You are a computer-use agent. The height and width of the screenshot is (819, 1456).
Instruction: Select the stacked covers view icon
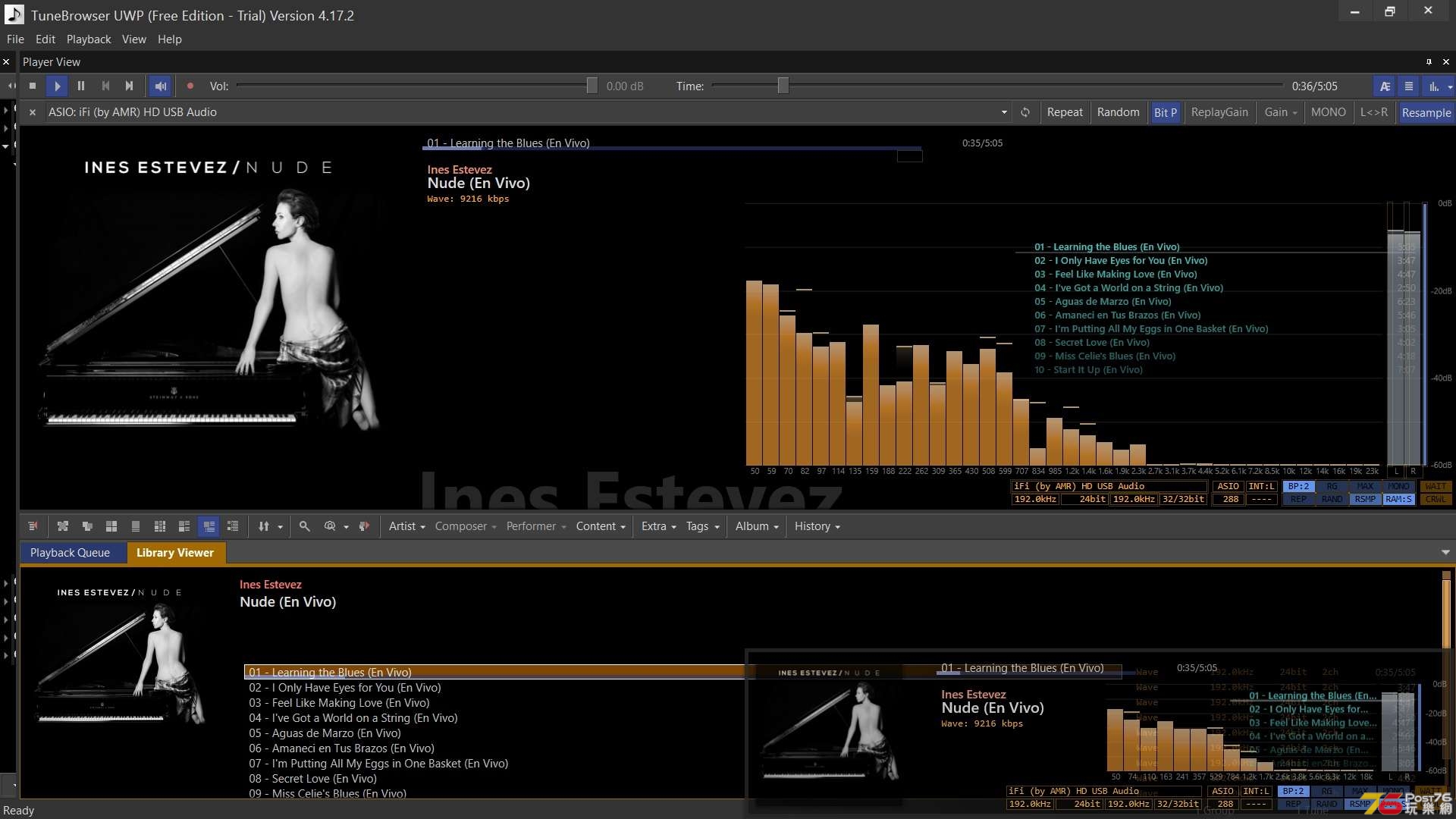pos(87,526)
